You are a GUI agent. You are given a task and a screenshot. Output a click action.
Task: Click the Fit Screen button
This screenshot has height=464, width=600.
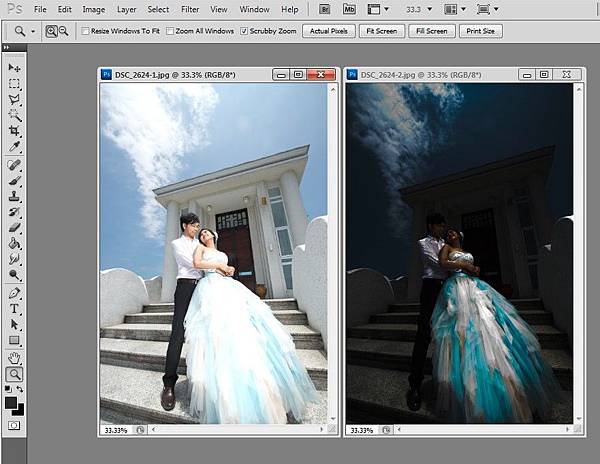pos(382,31)
